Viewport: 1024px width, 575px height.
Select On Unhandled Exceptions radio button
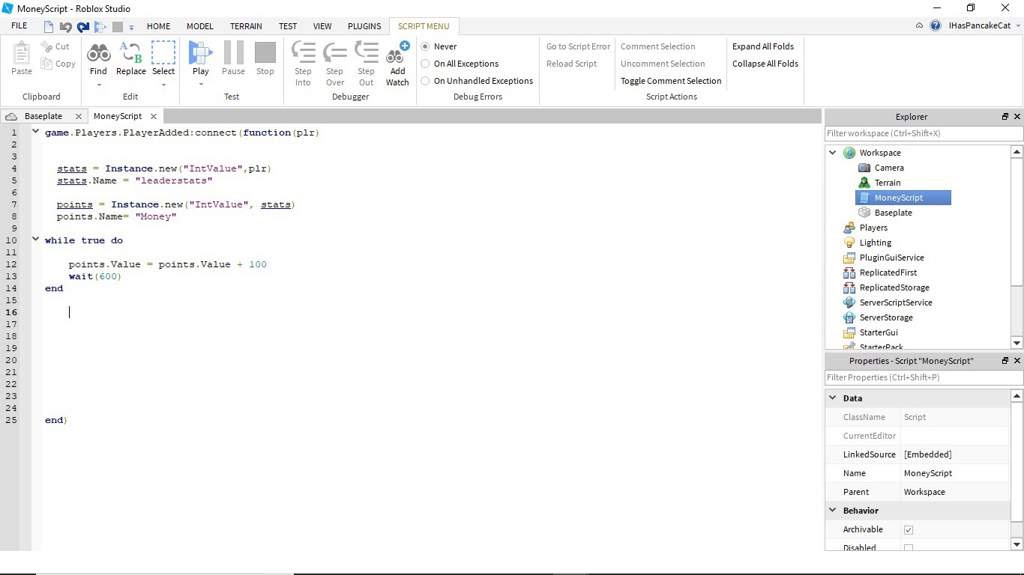[425, 81]
